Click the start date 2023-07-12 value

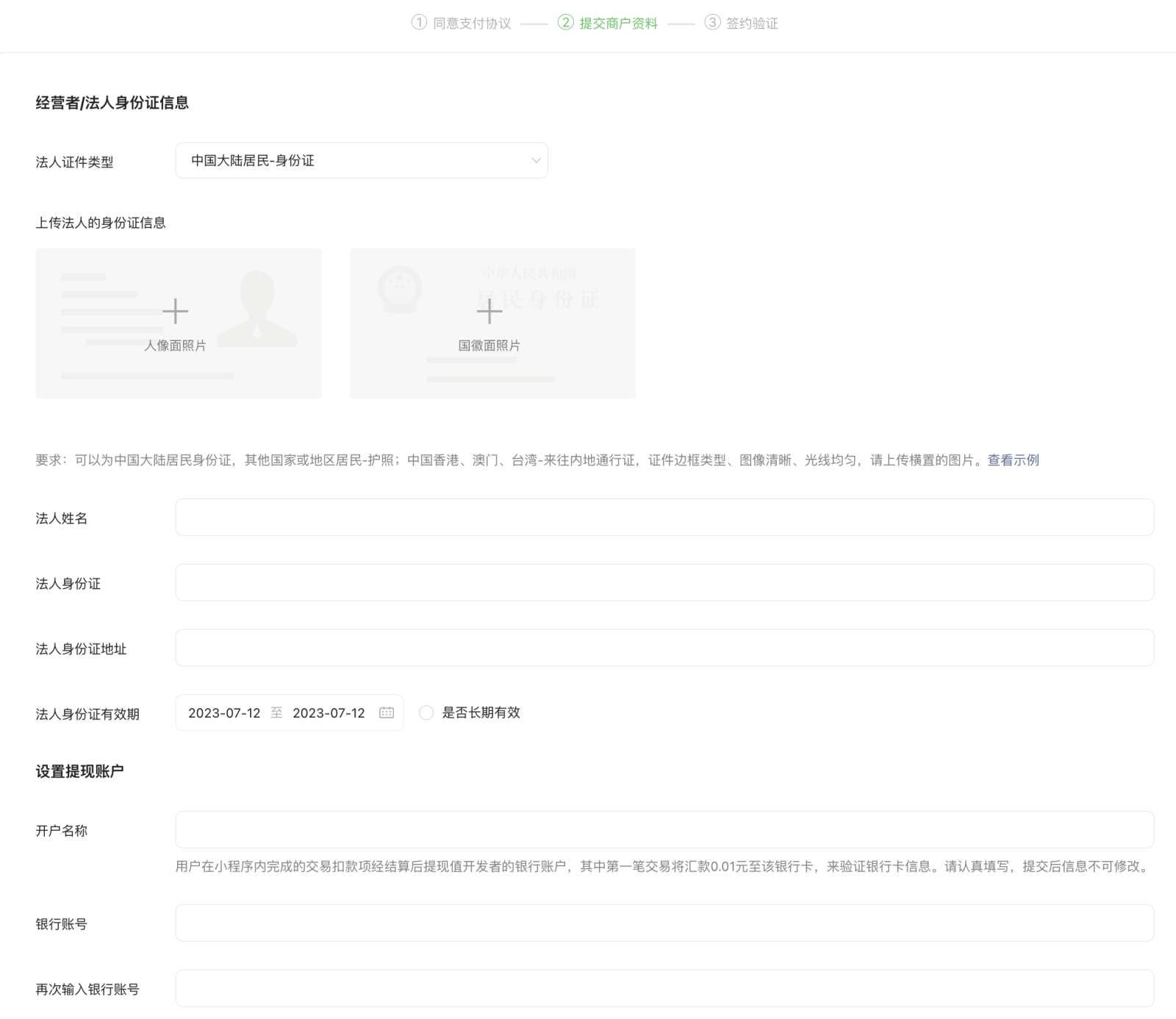pyautogui.click(x=224, y=713)
